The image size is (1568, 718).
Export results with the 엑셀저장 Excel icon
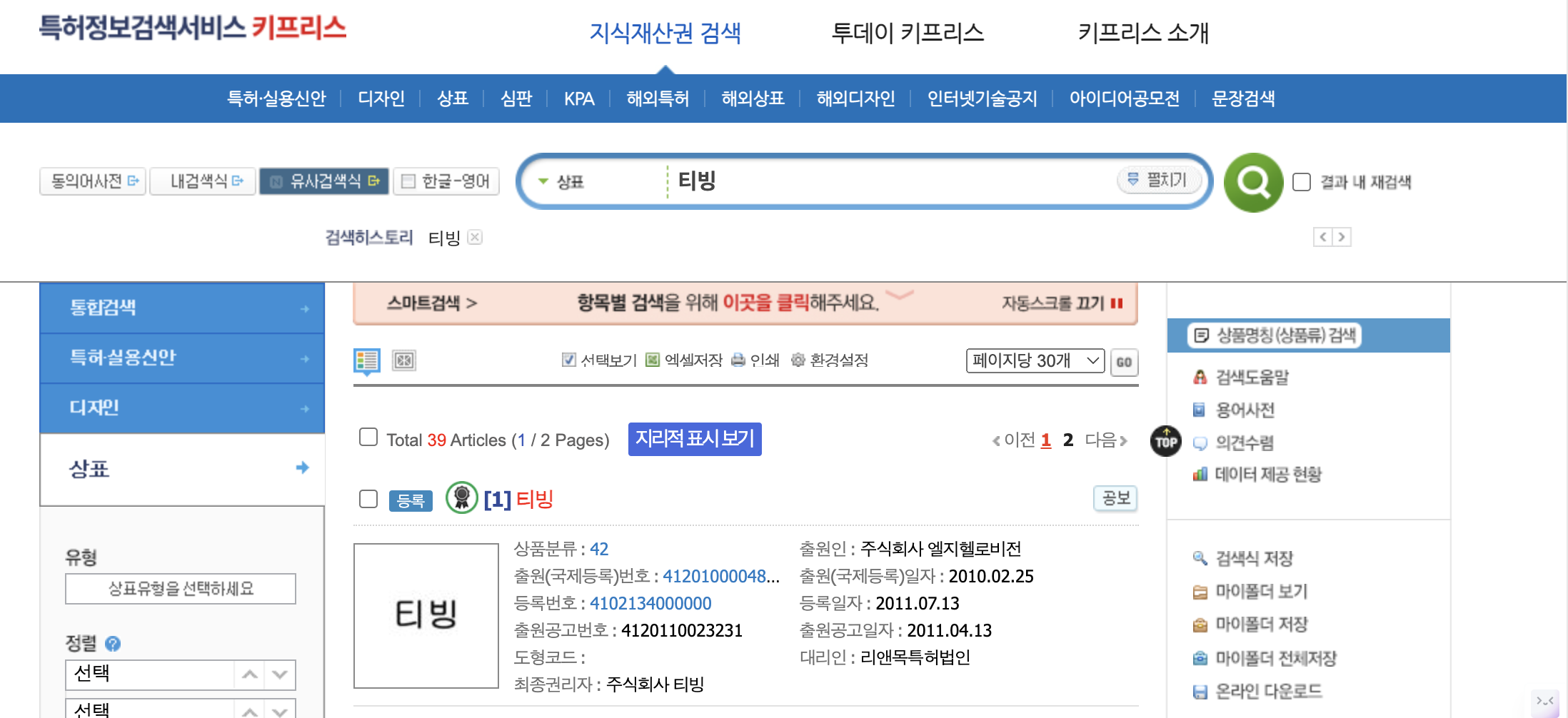(650, 360)
